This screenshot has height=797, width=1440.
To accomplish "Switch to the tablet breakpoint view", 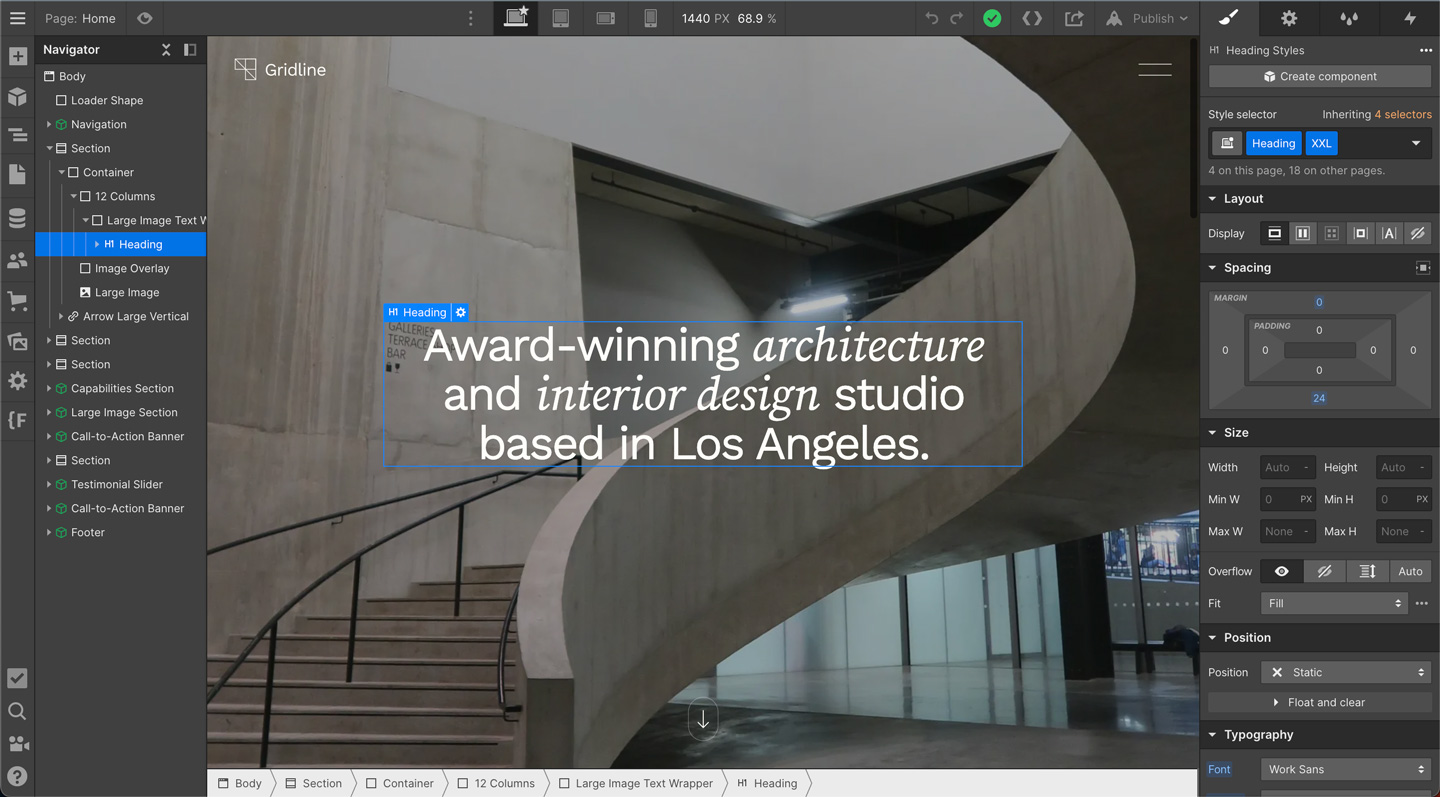I will click(x=560, y=18).
